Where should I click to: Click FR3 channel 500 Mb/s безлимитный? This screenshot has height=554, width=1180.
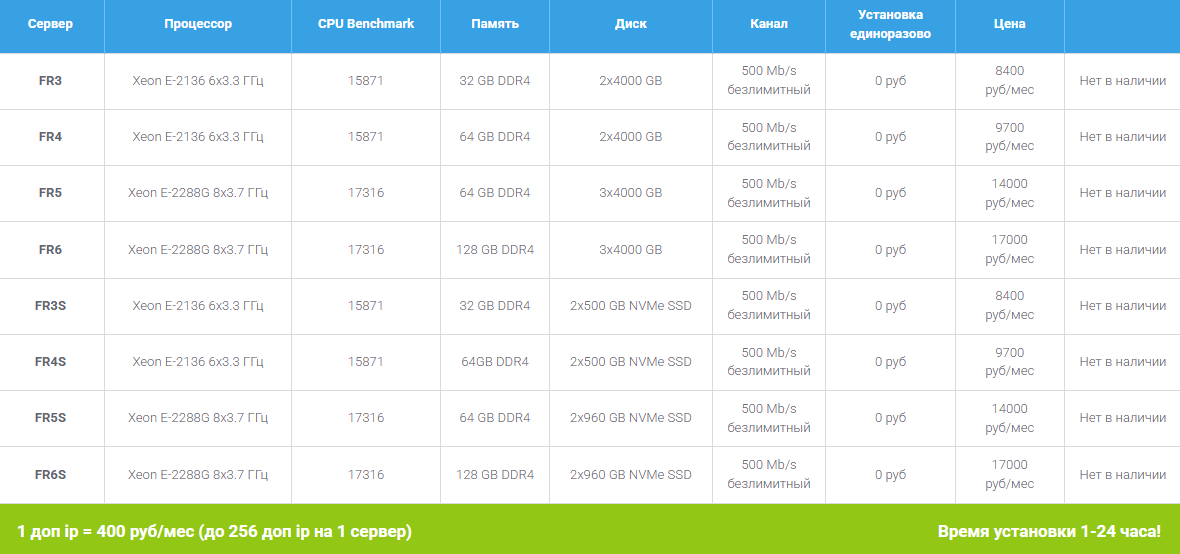tap(769, 81)
